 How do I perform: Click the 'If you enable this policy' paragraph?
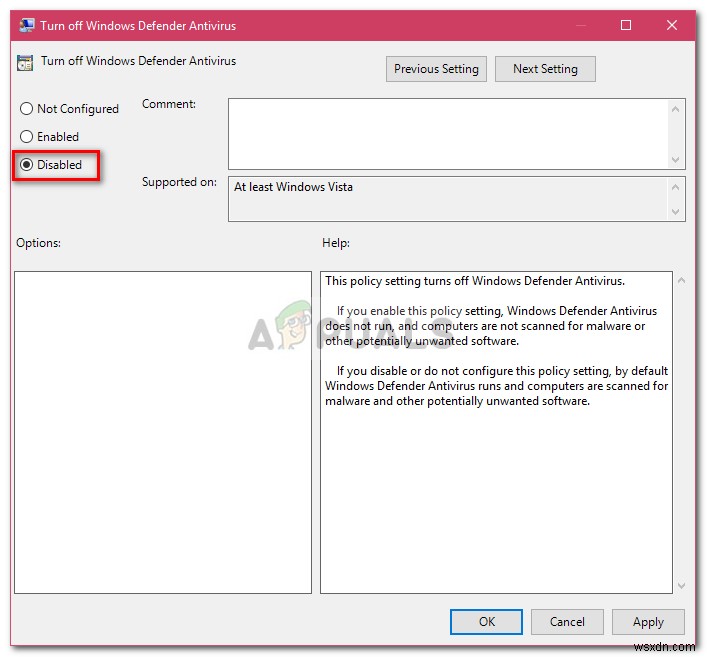point(491,326)
